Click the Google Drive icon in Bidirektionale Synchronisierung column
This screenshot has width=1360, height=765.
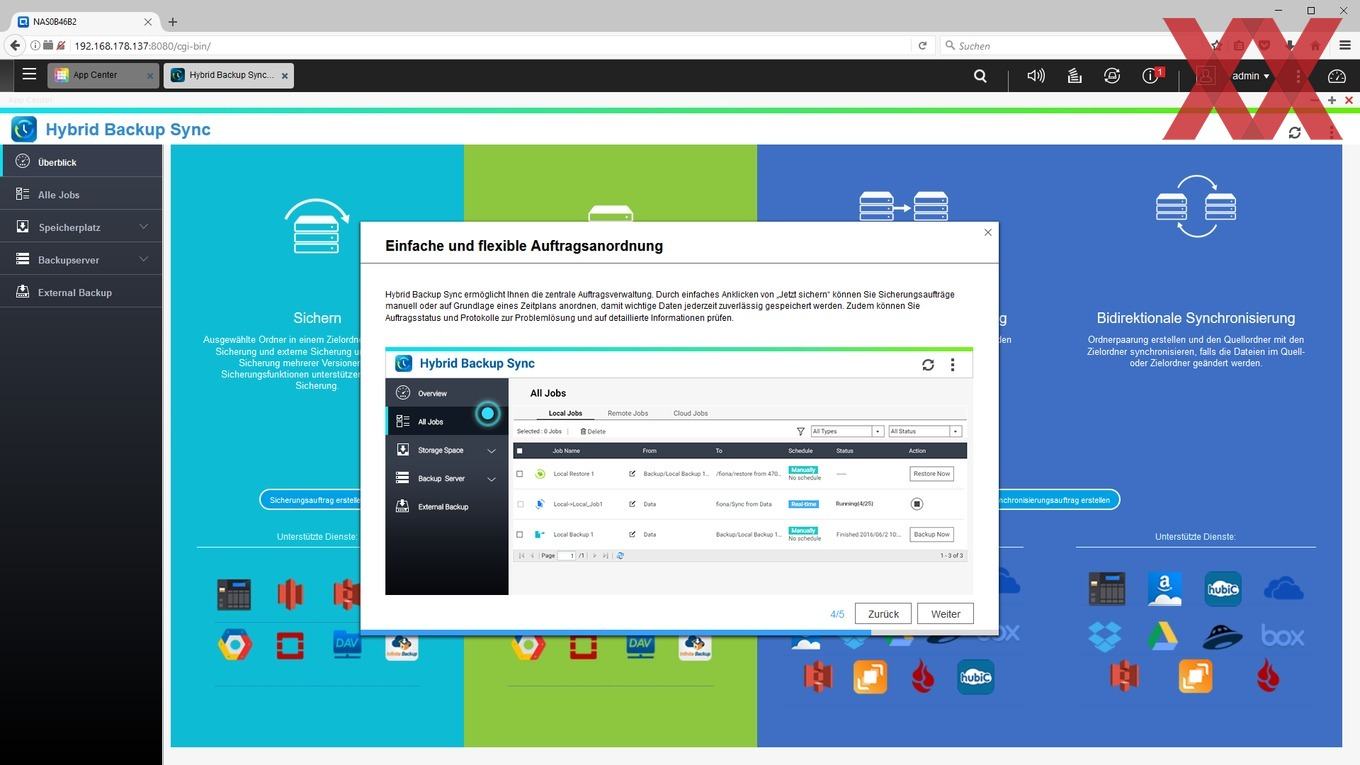pos(1163,636)
